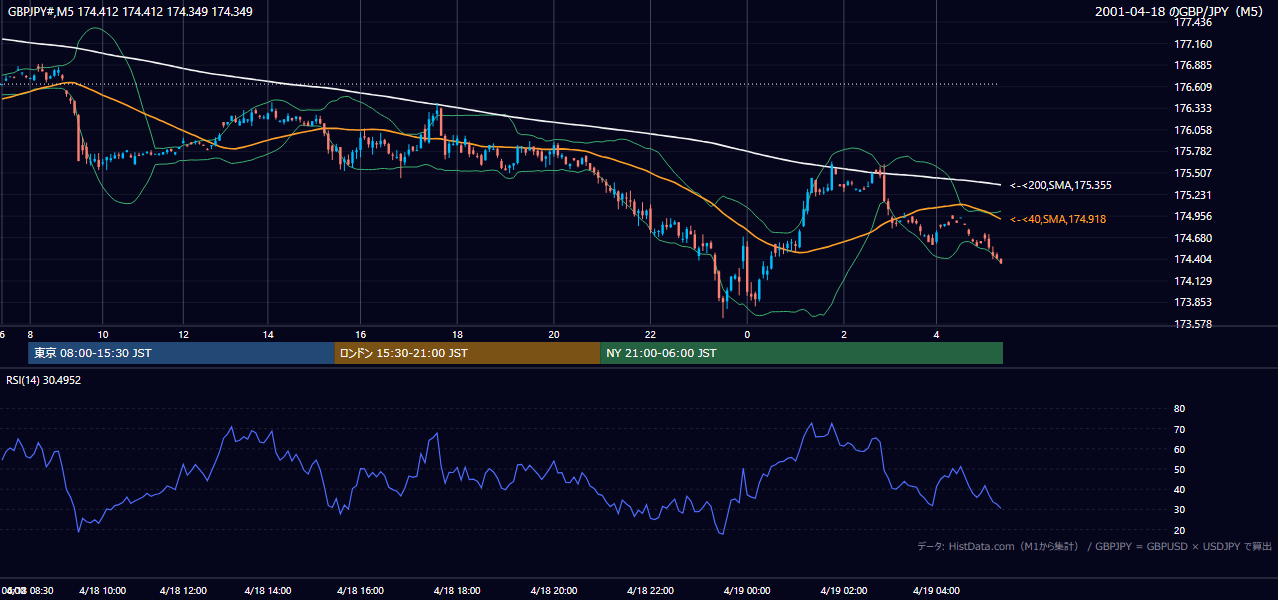Select the London 15:30-21:00 JST session bar
Image resolution: width=1278 pixels, height=600 pixels.
[x=467, y=353]
